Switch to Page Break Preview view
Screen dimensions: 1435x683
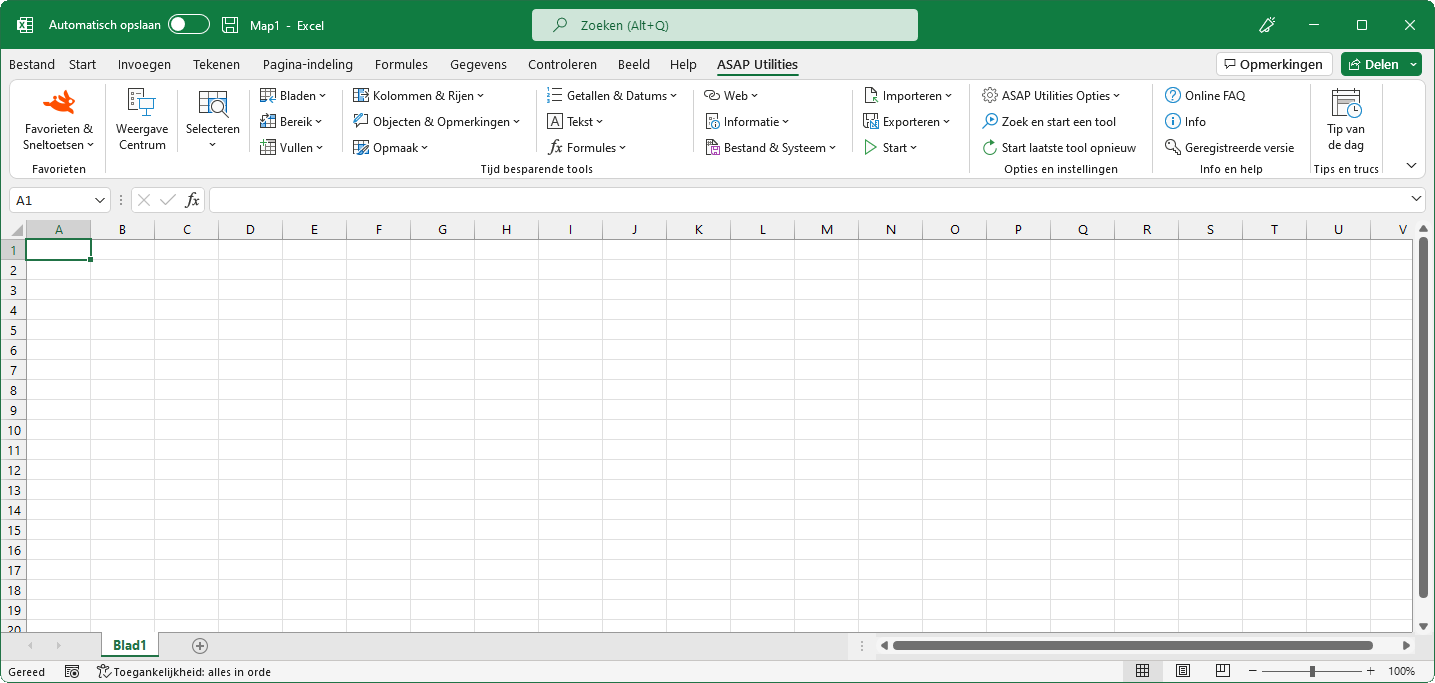pos(1222,671)
